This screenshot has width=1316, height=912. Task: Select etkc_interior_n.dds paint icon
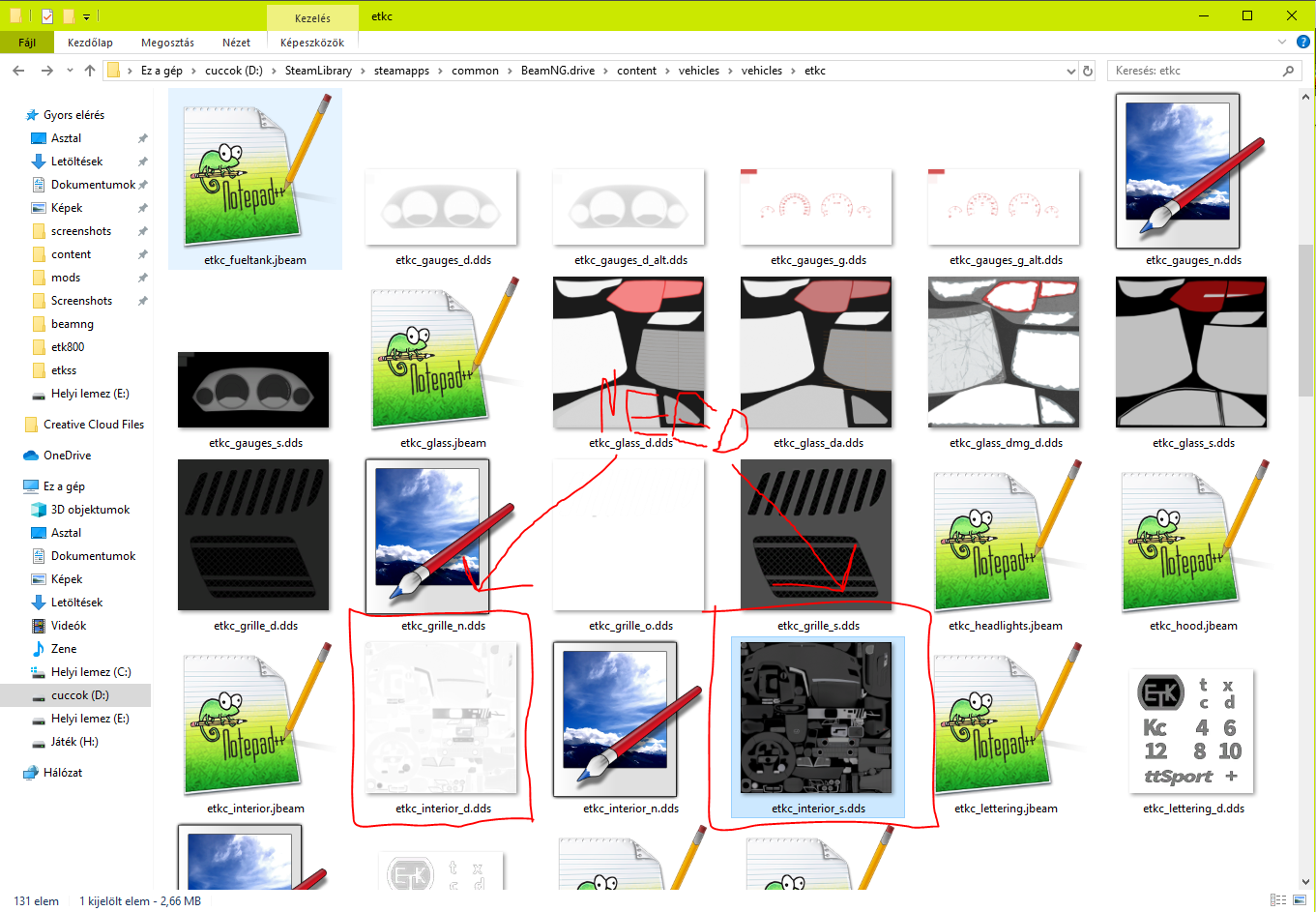point(629,719)
